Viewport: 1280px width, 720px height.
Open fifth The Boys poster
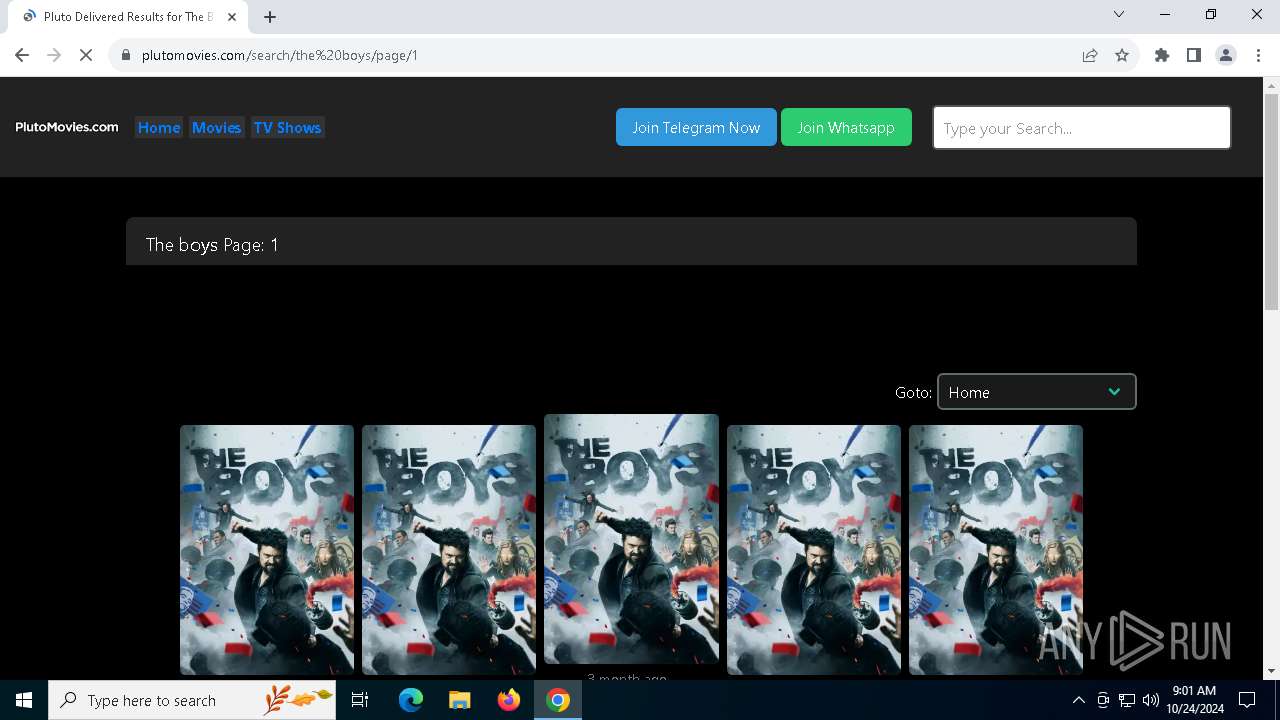(x=996, y=550)
